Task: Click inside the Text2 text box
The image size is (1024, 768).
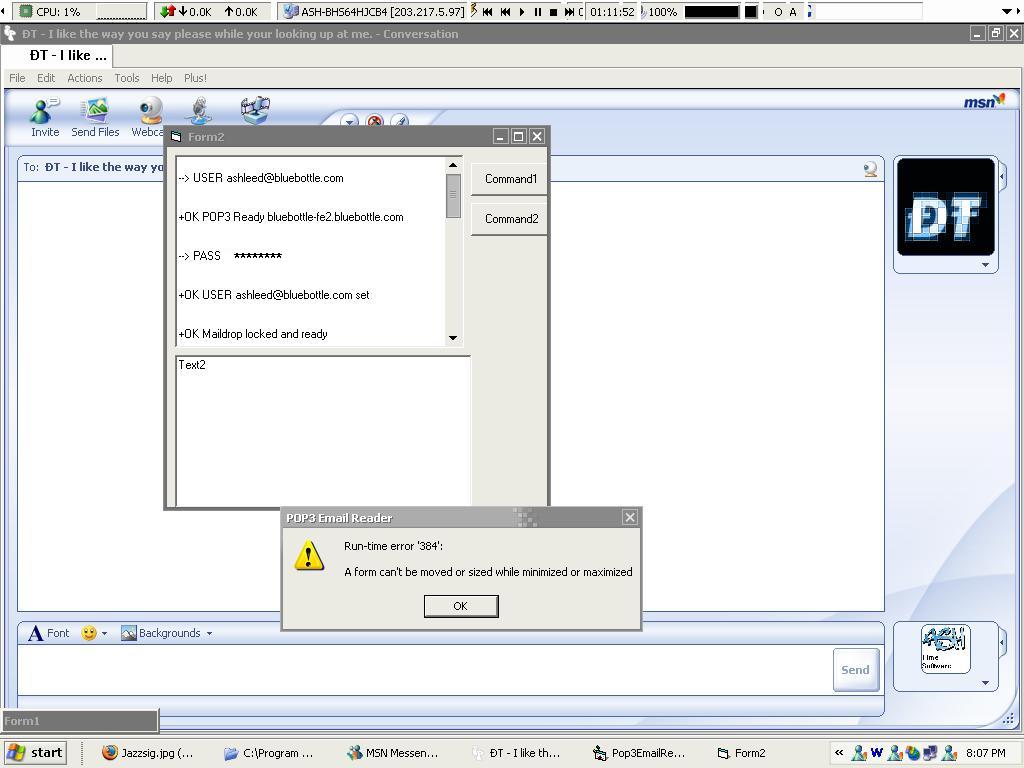Action: 322,430
